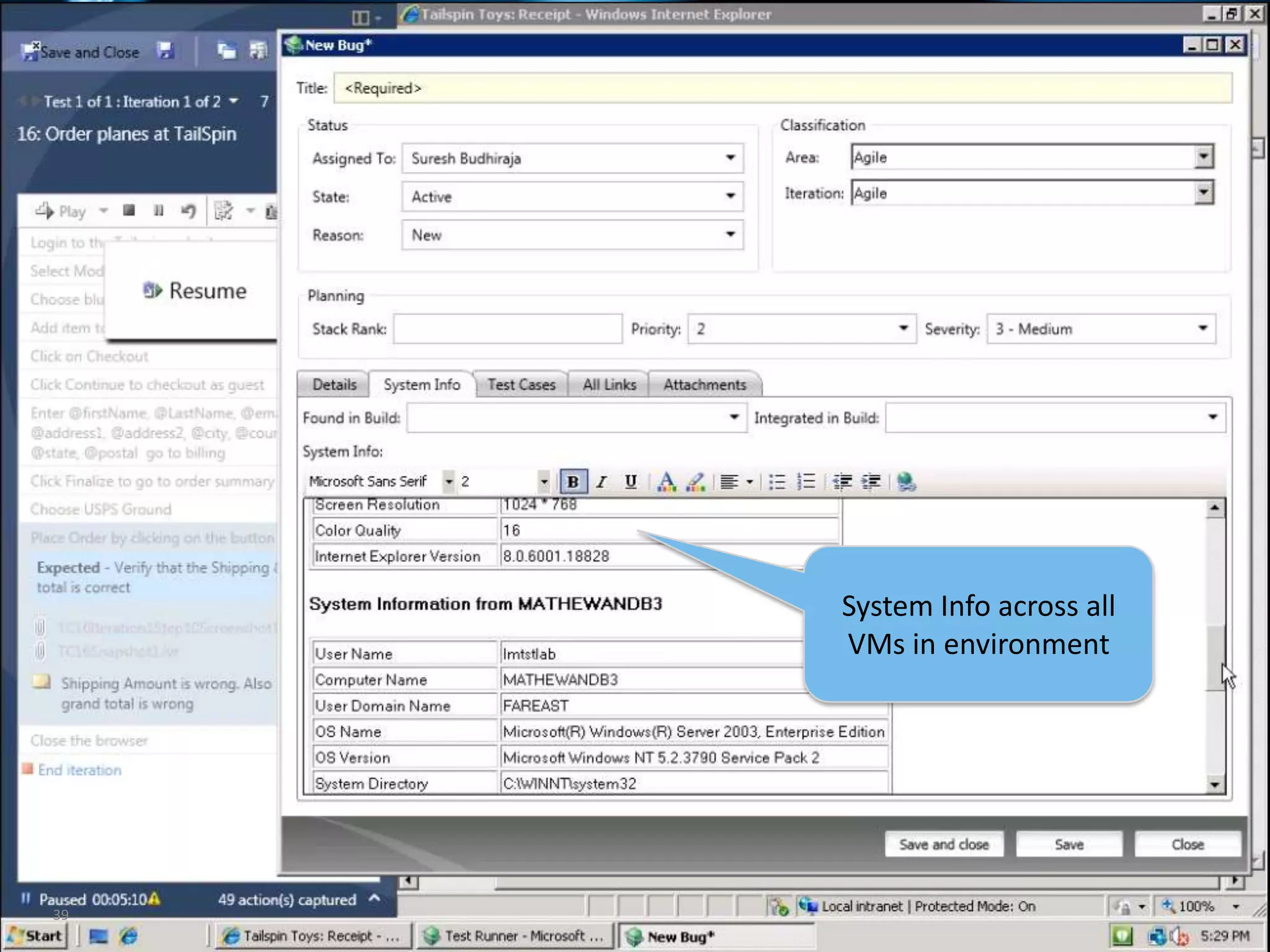Expand the Assigned To dropdown

[730, 158]
